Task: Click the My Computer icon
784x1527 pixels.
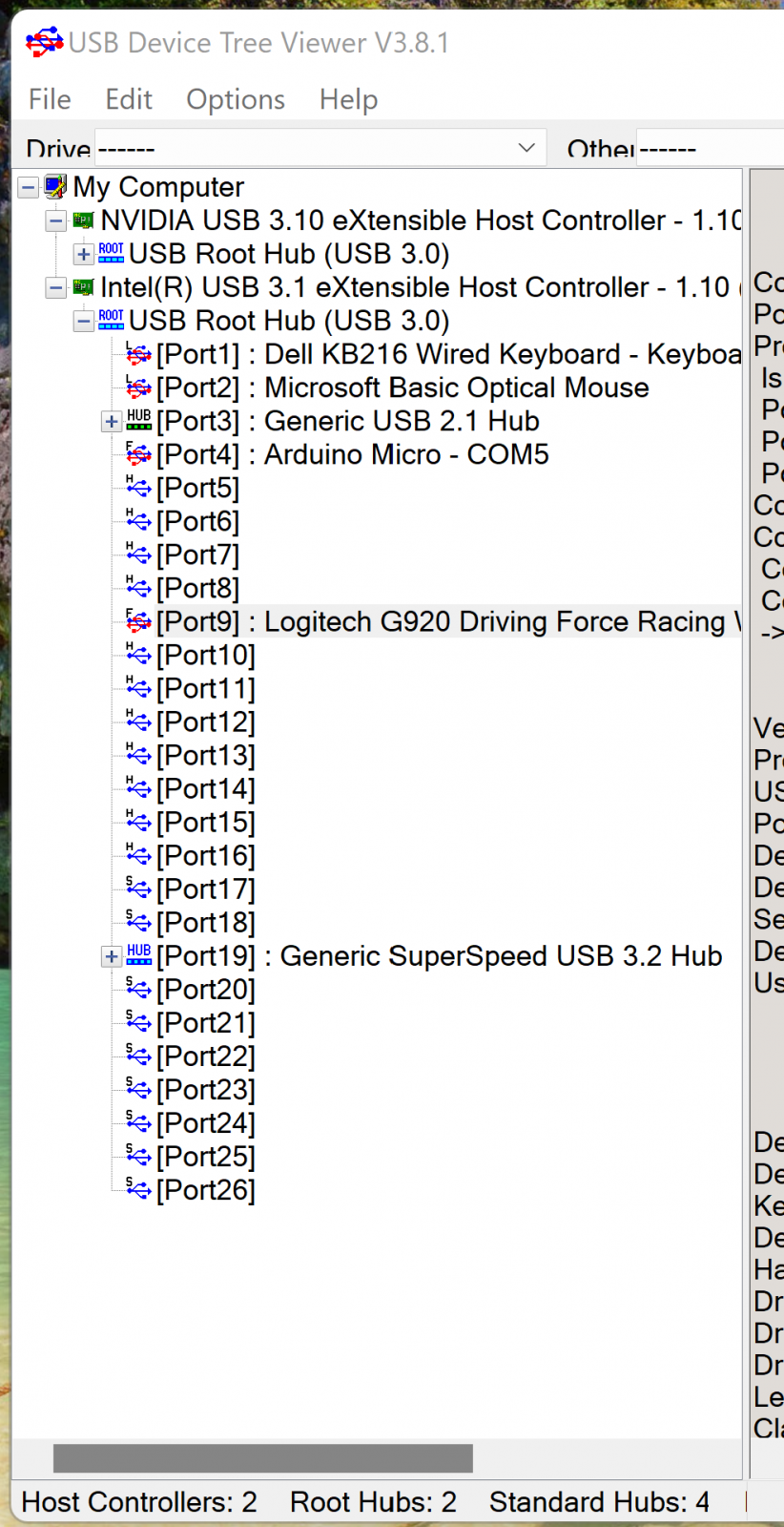Action: point(55,186)
